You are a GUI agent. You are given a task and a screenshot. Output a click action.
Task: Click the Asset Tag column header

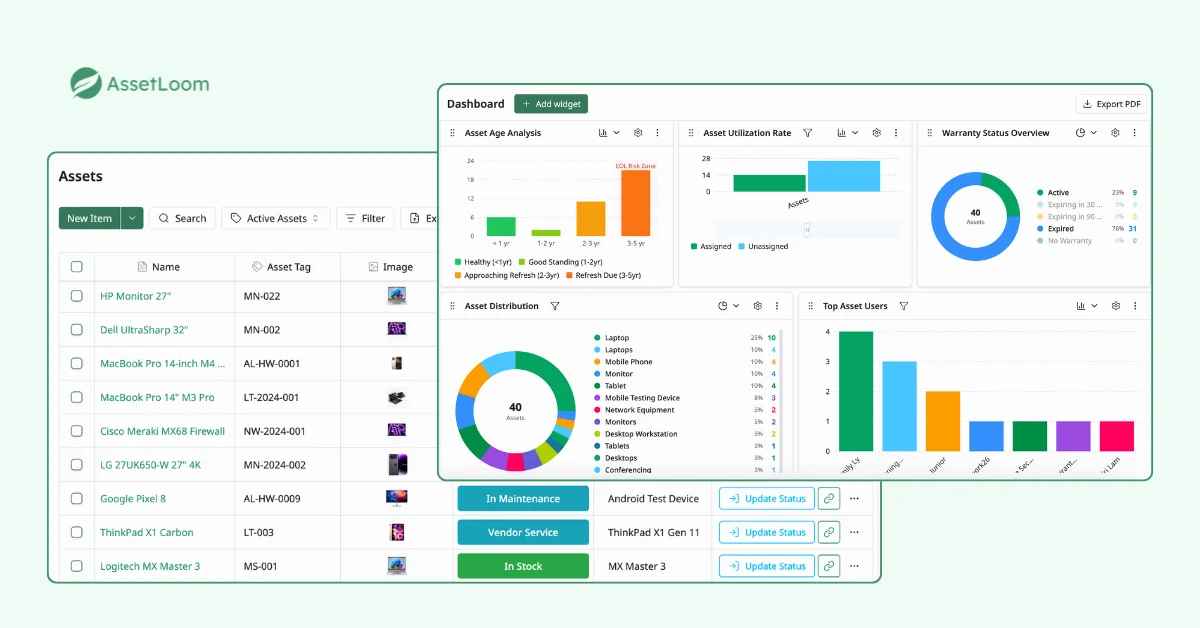click(281, 267)
